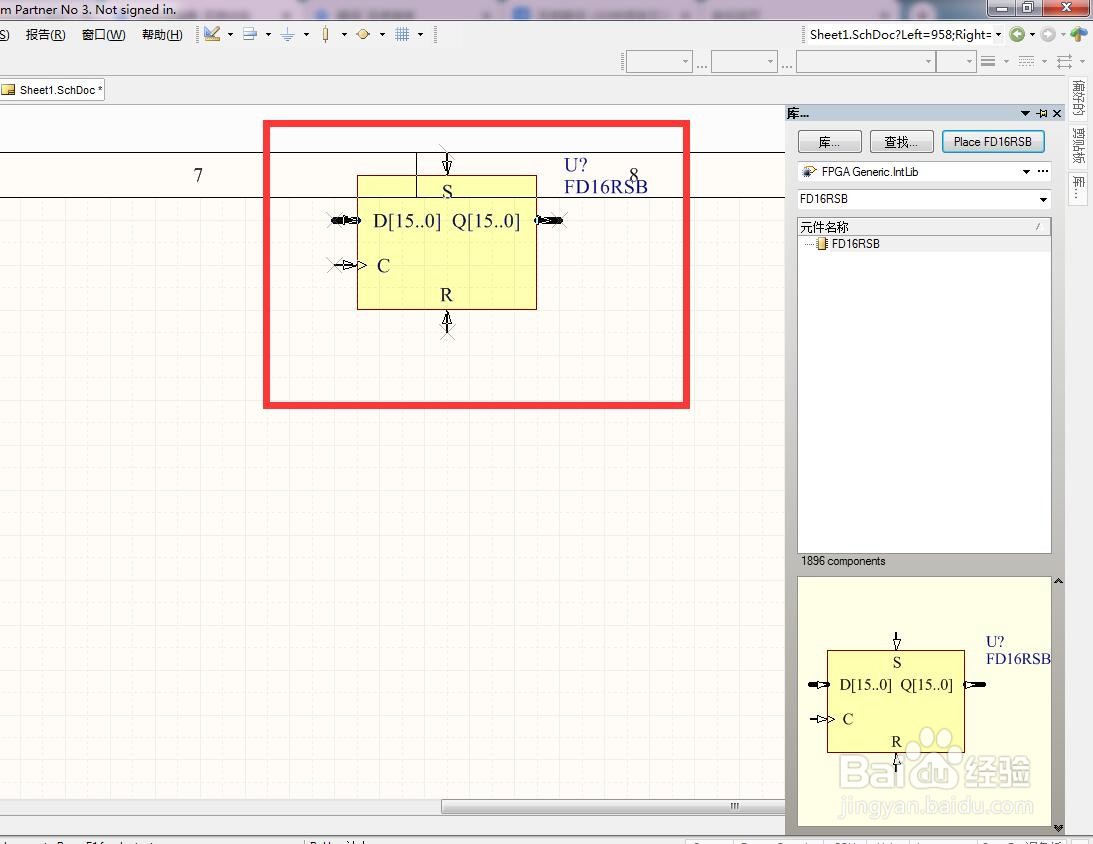Click the C clock pin of component

[x=348, y=265]
